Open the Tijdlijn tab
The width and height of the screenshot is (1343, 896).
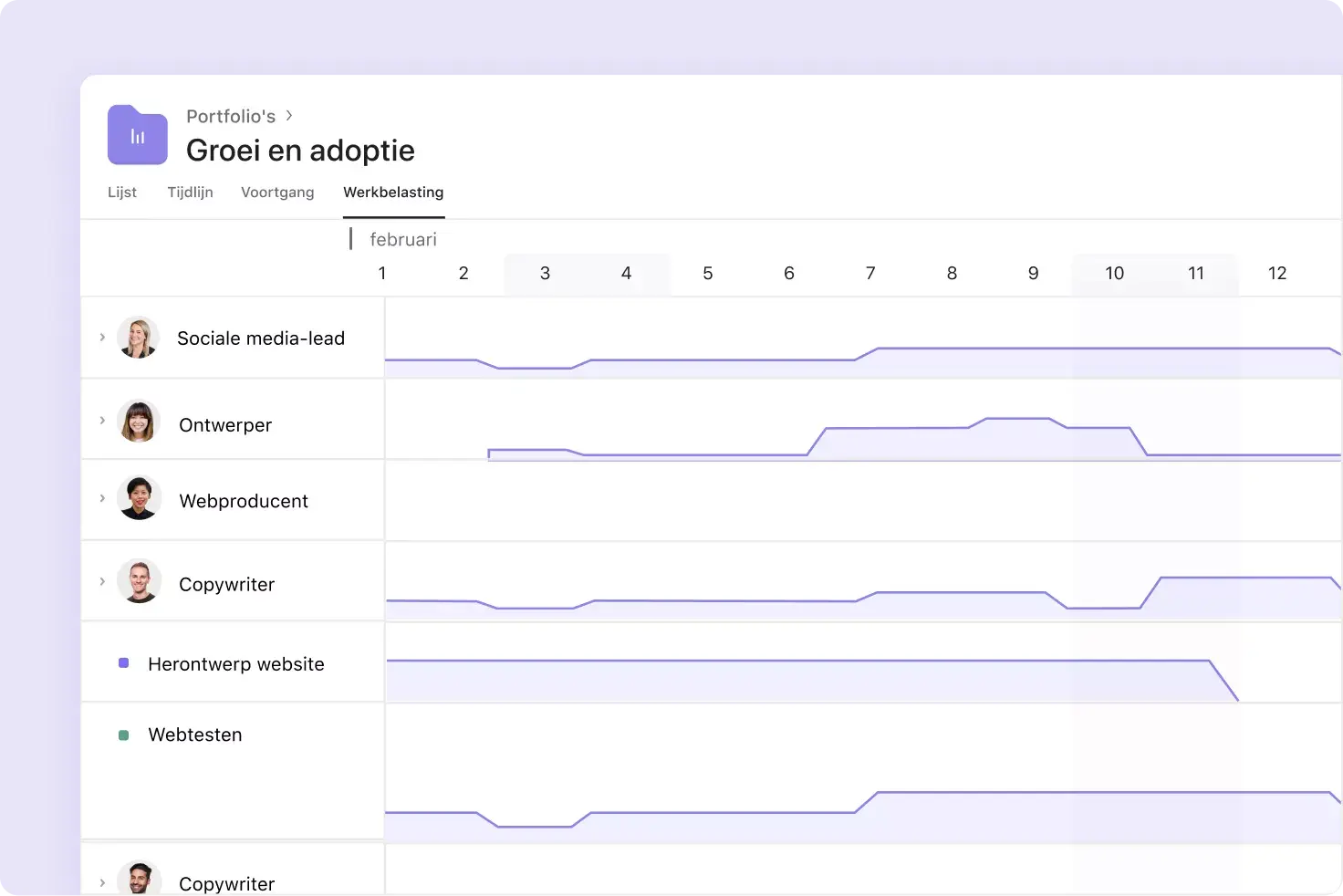(190, 193)
